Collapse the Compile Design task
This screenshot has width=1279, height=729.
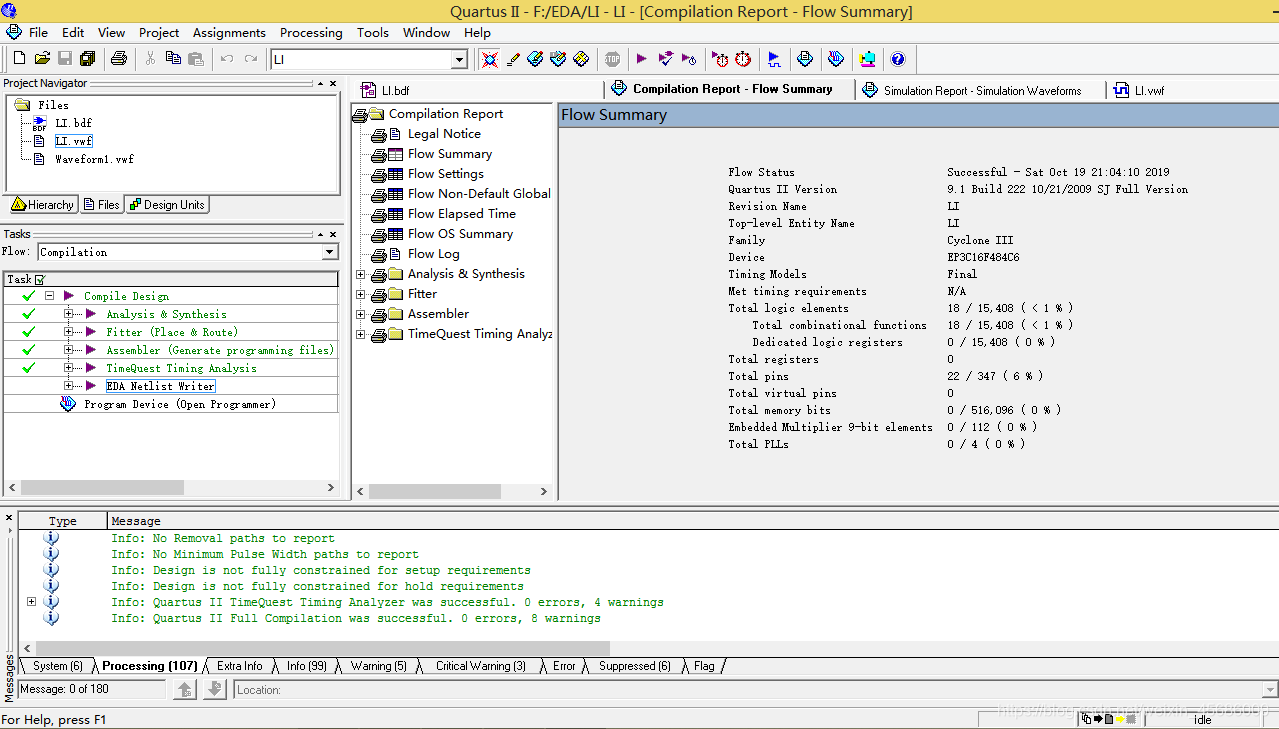(x=48, y=296)
